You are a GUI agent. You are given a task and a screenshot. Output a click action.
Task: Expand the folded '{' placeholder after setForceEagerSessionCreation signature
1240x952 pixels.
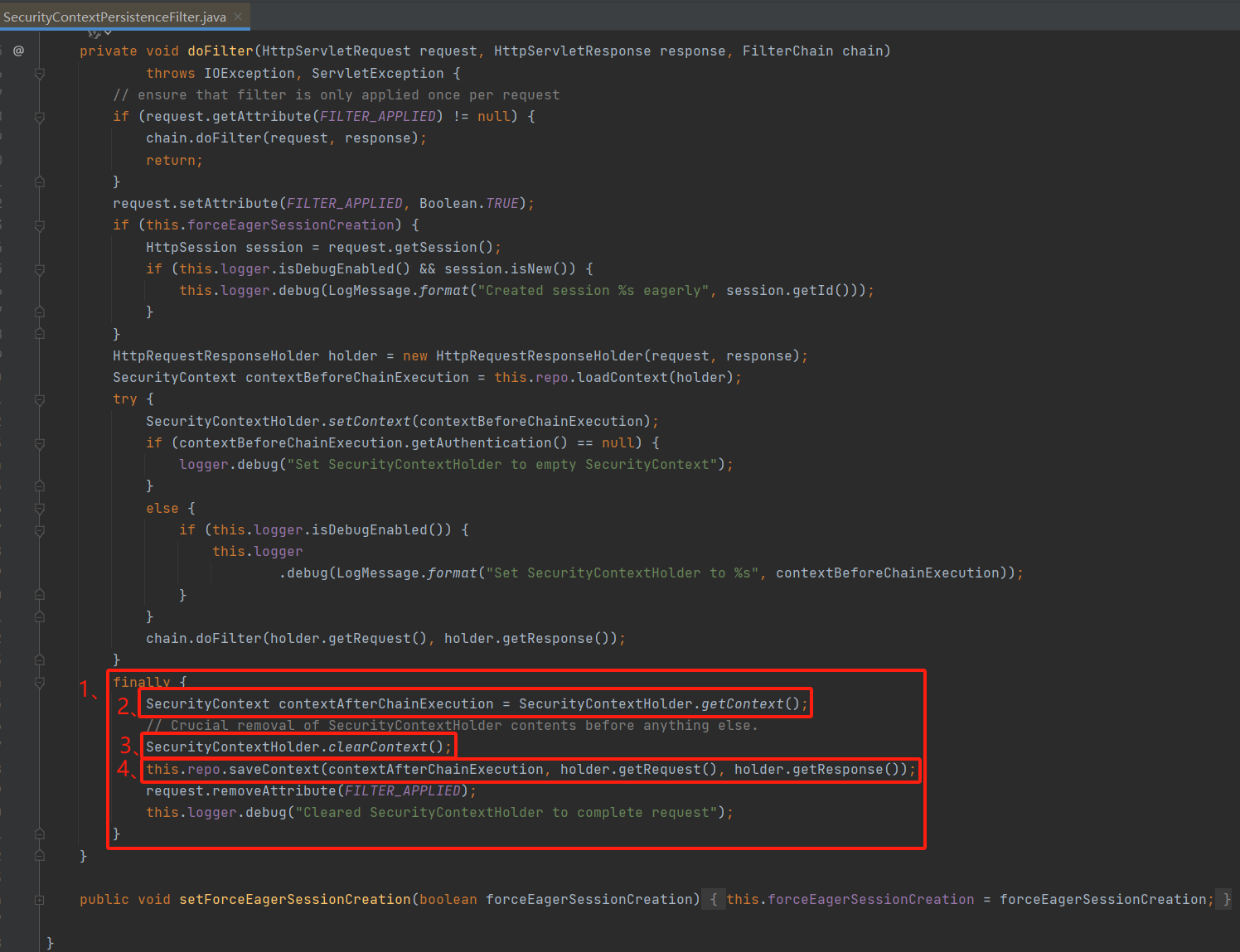[714, 900]
